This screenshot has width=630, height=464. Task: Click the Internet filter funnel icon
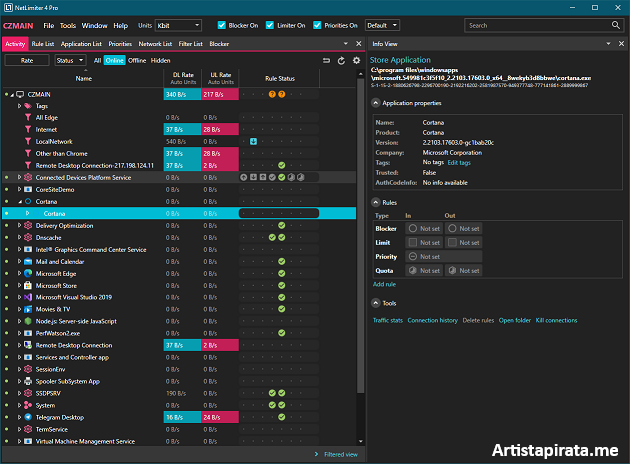pos(28,129)
